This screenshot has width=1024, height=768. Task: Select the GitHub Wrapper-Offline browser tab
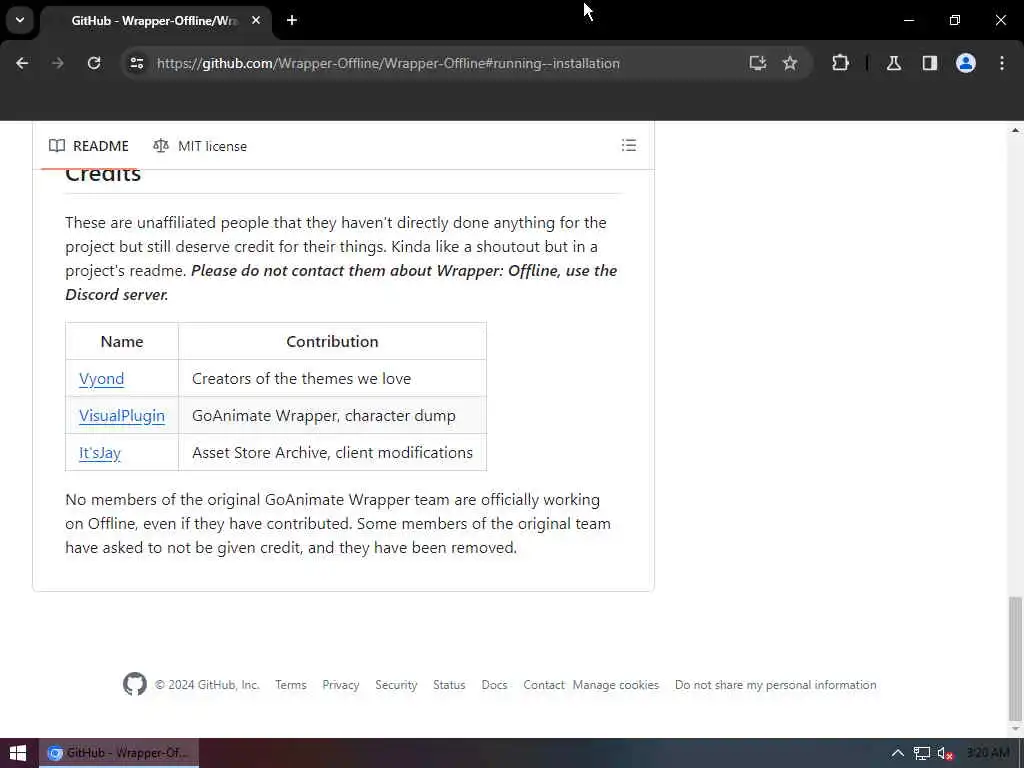(x=153, y=21)
